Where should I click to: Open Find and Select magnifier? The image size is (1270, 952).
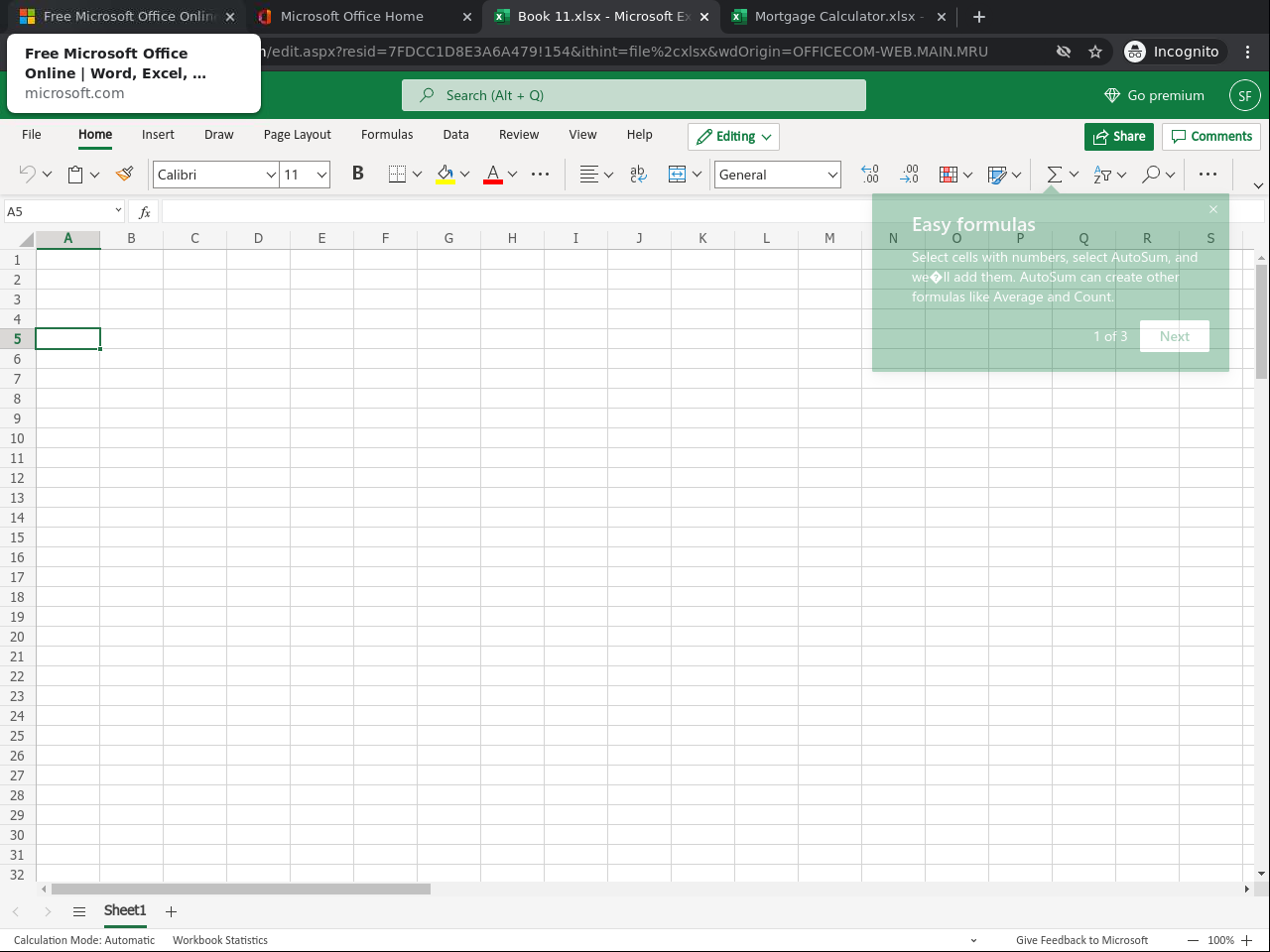coord(1151,175)
